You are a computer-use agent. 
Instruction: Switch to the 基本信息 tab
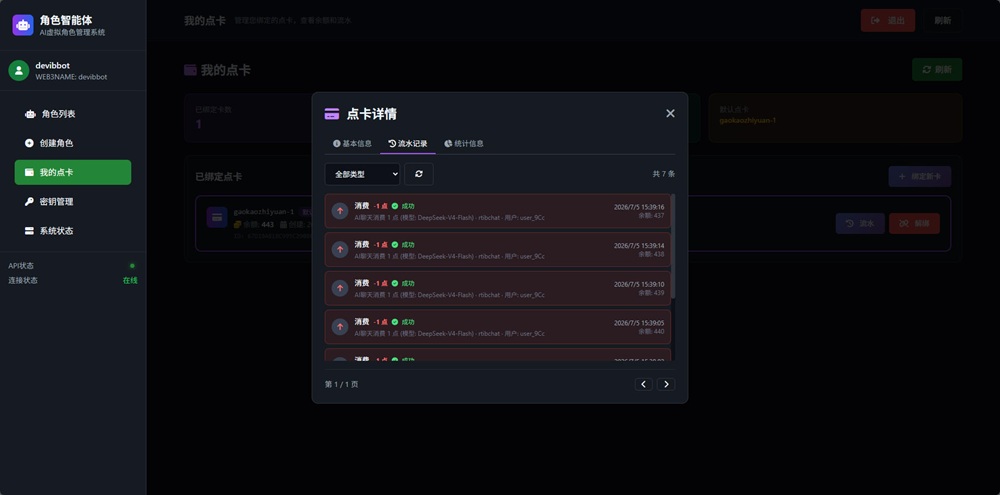353,144
